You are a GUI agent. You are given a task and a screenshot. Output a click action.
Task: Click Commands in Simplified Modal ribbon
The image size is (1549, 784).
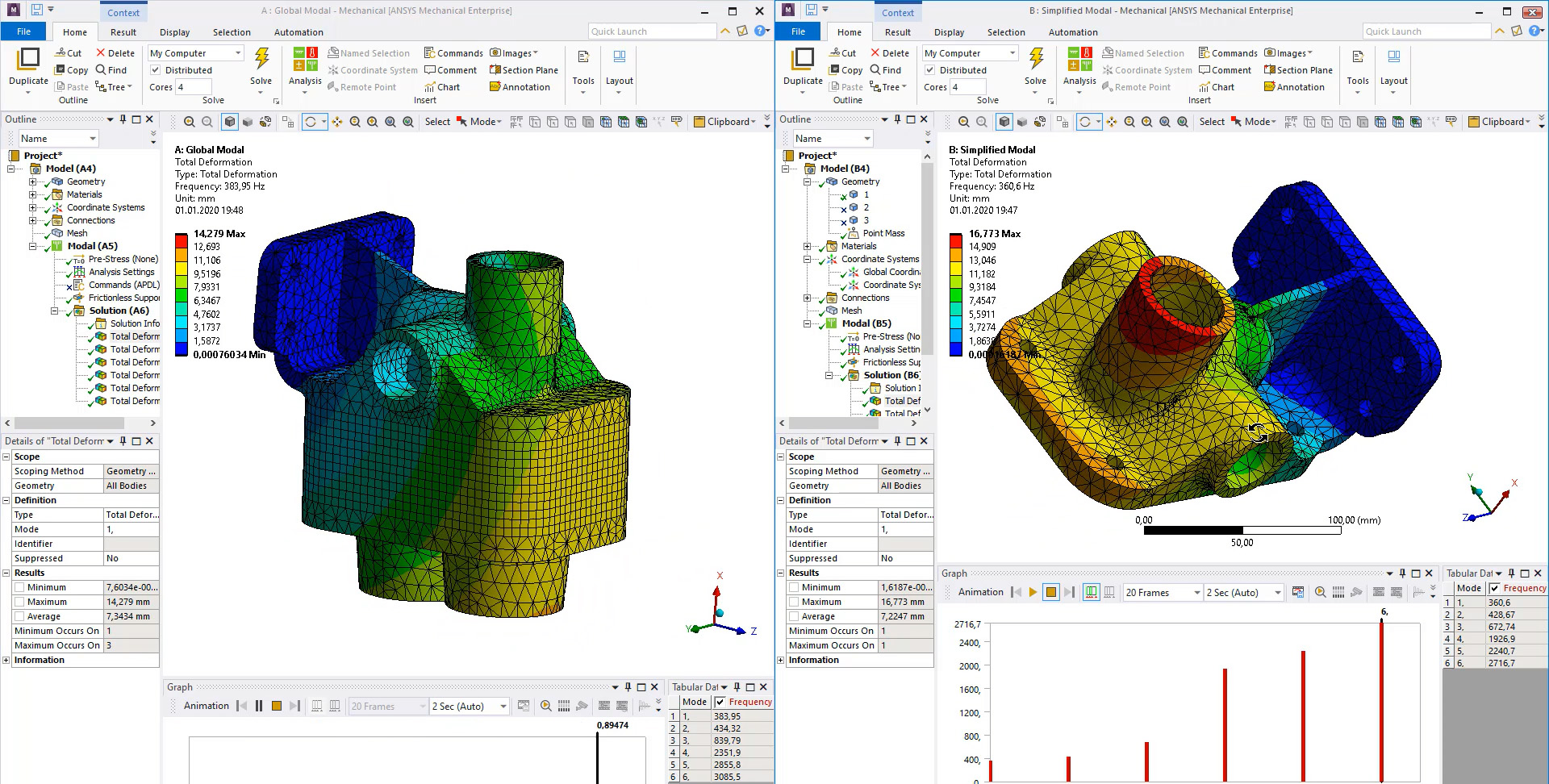tap(1228, 53)
